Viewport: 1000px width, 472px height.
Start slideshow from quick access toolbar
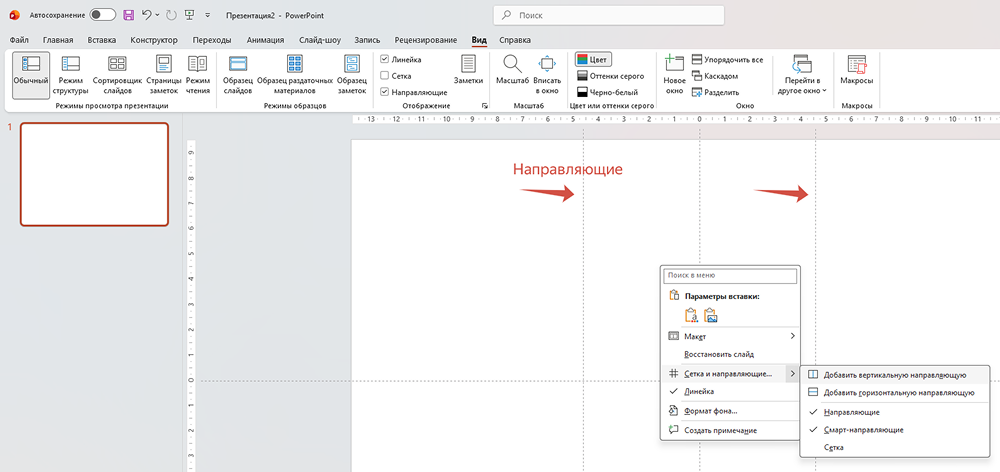[189, 15]
